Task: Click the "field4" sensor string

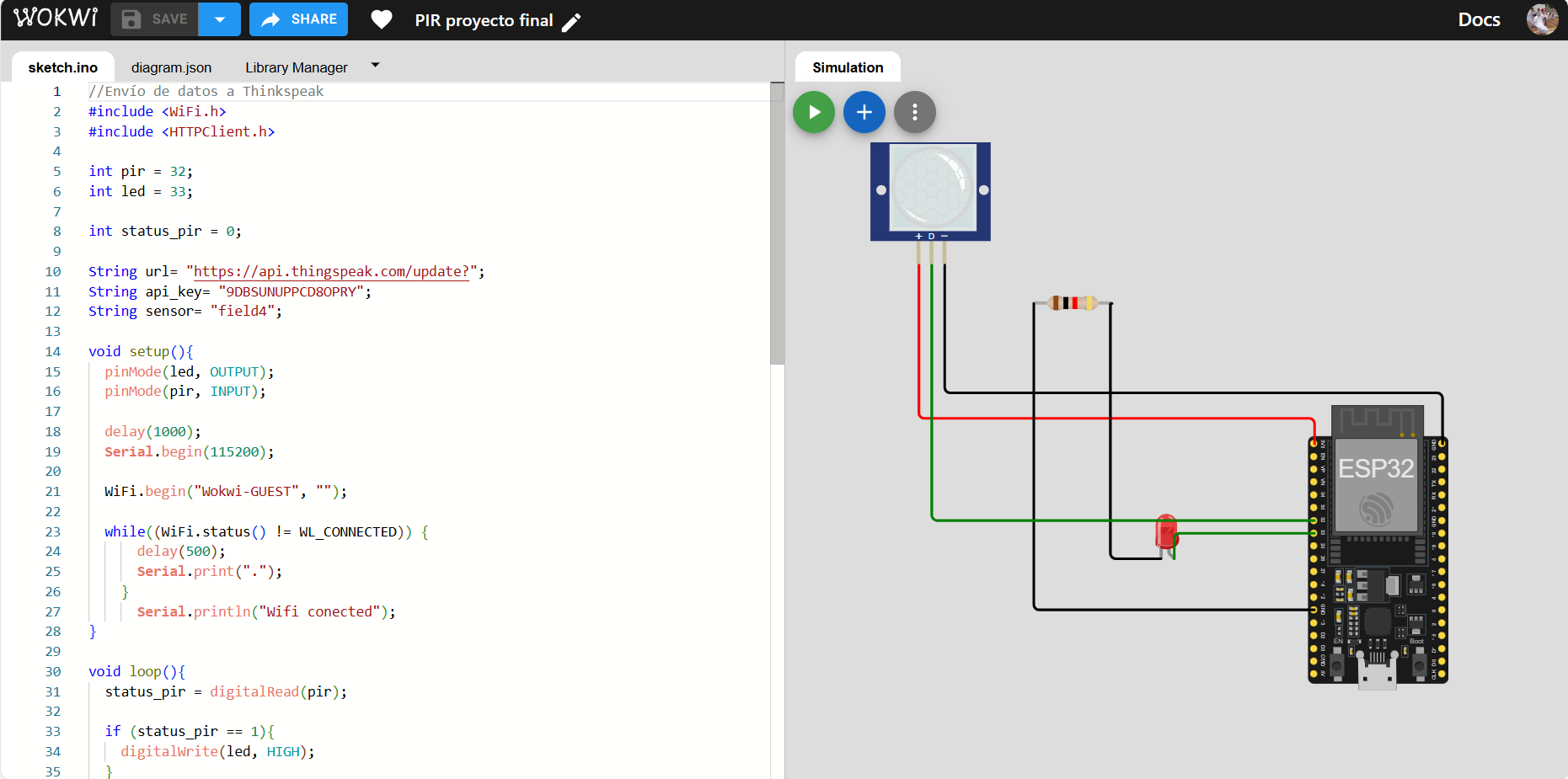Action: point(243,311)
